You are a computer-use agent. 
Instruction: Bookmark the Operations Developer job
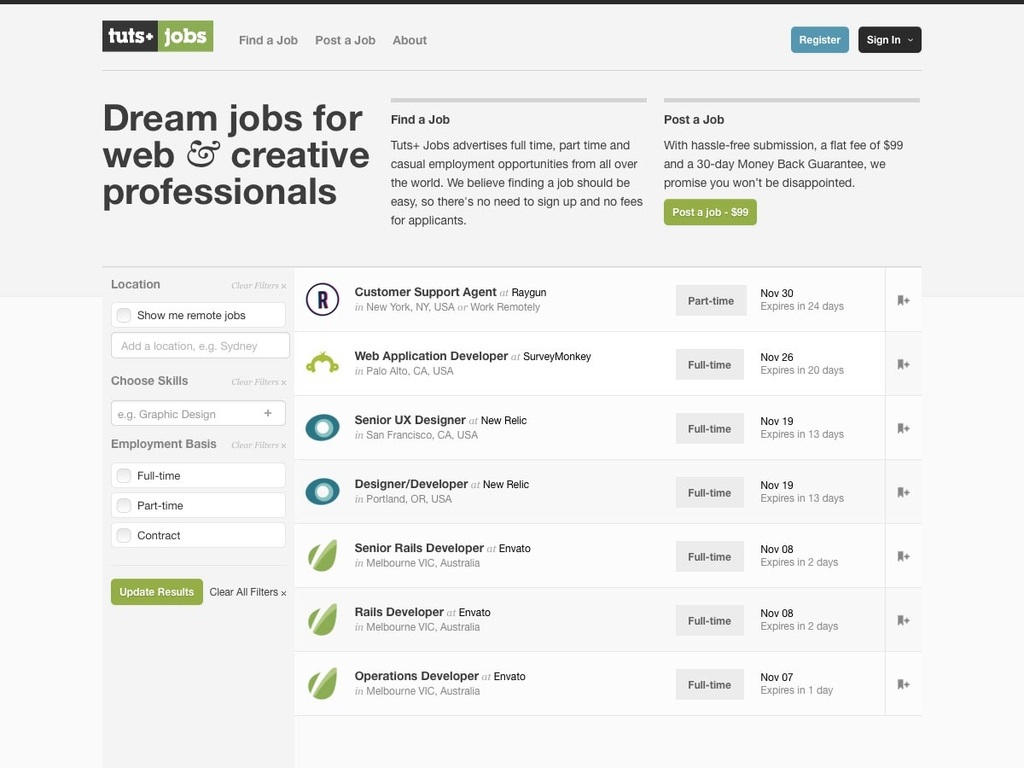coord(903,684)
